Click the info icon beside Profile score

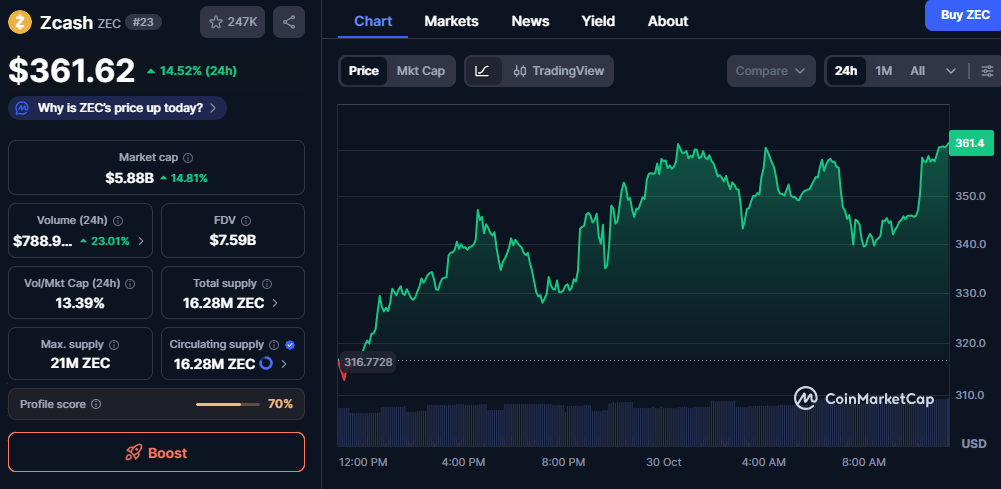96,404
